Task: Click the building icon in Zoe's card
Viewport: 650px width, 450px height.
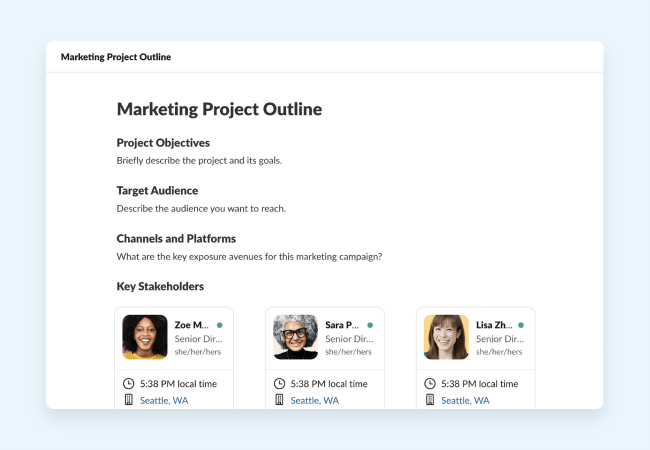Action: [x=128, y=400]
